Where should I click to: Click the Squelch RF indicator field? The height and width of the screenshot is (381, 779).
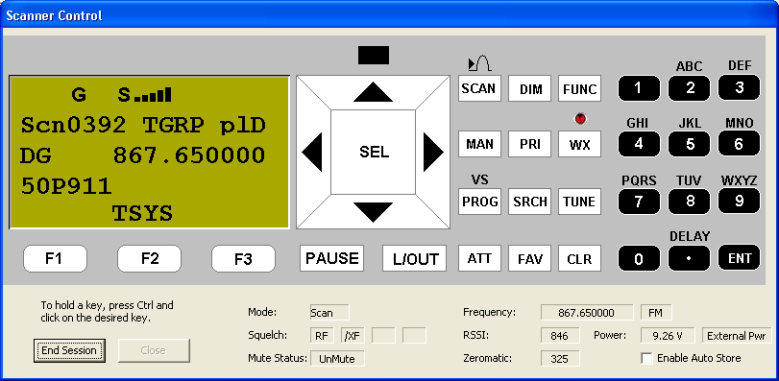click(x=321, y=336)
